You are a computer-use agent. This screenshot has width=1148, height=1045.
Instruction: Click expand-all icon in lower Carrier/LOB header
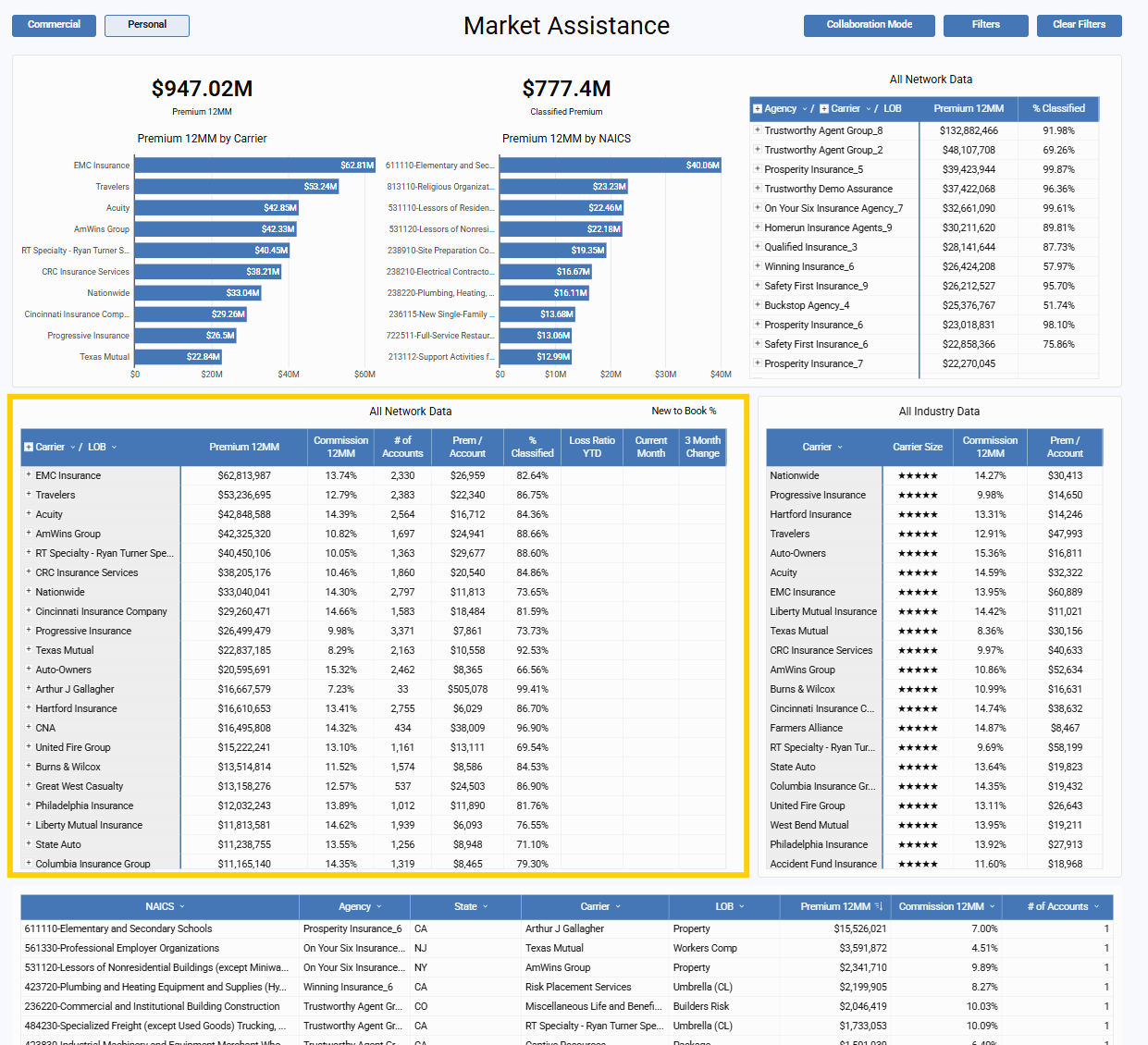coord(29,448)
